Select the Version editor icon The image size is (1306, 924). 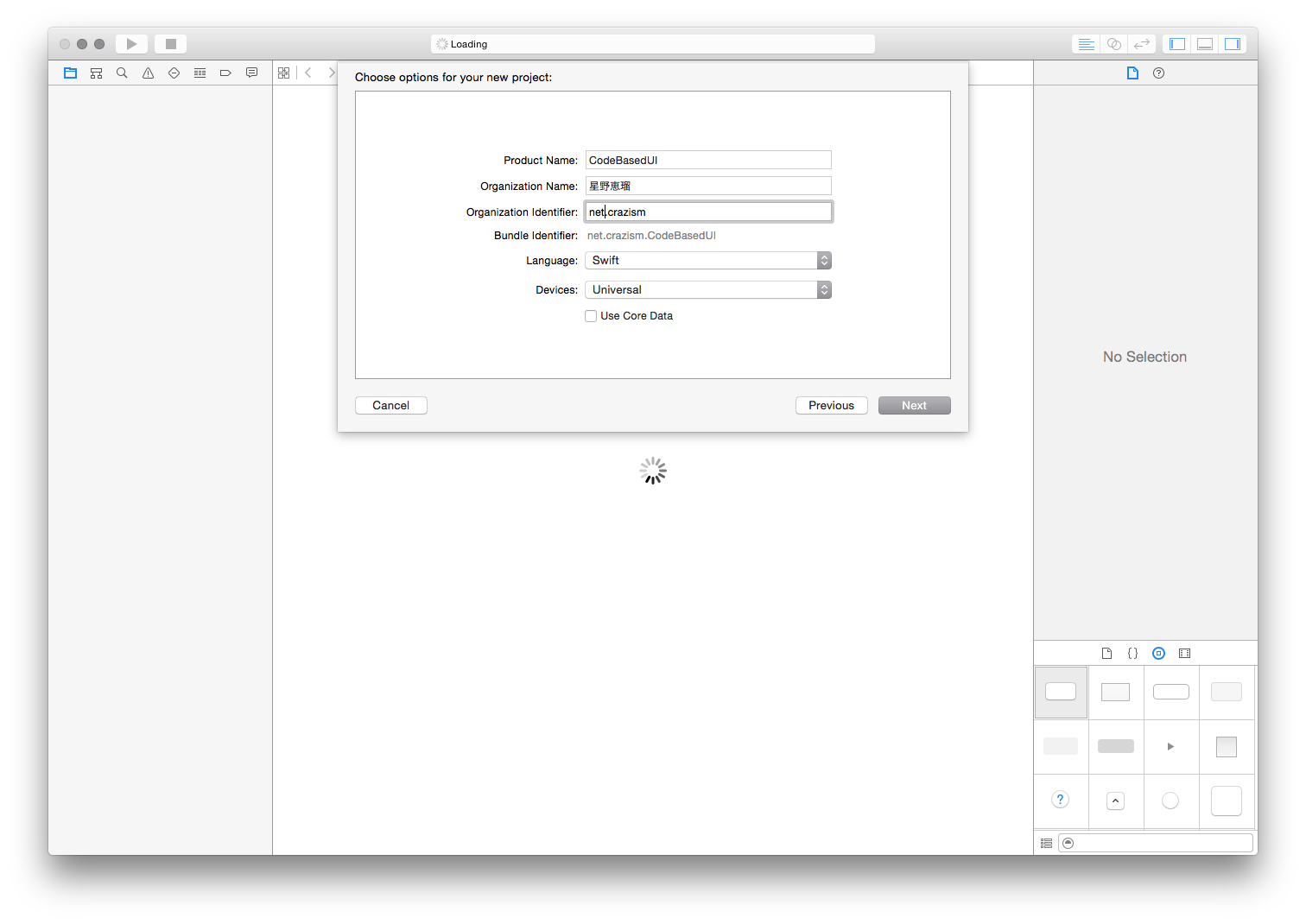(x=1142, y=44)
